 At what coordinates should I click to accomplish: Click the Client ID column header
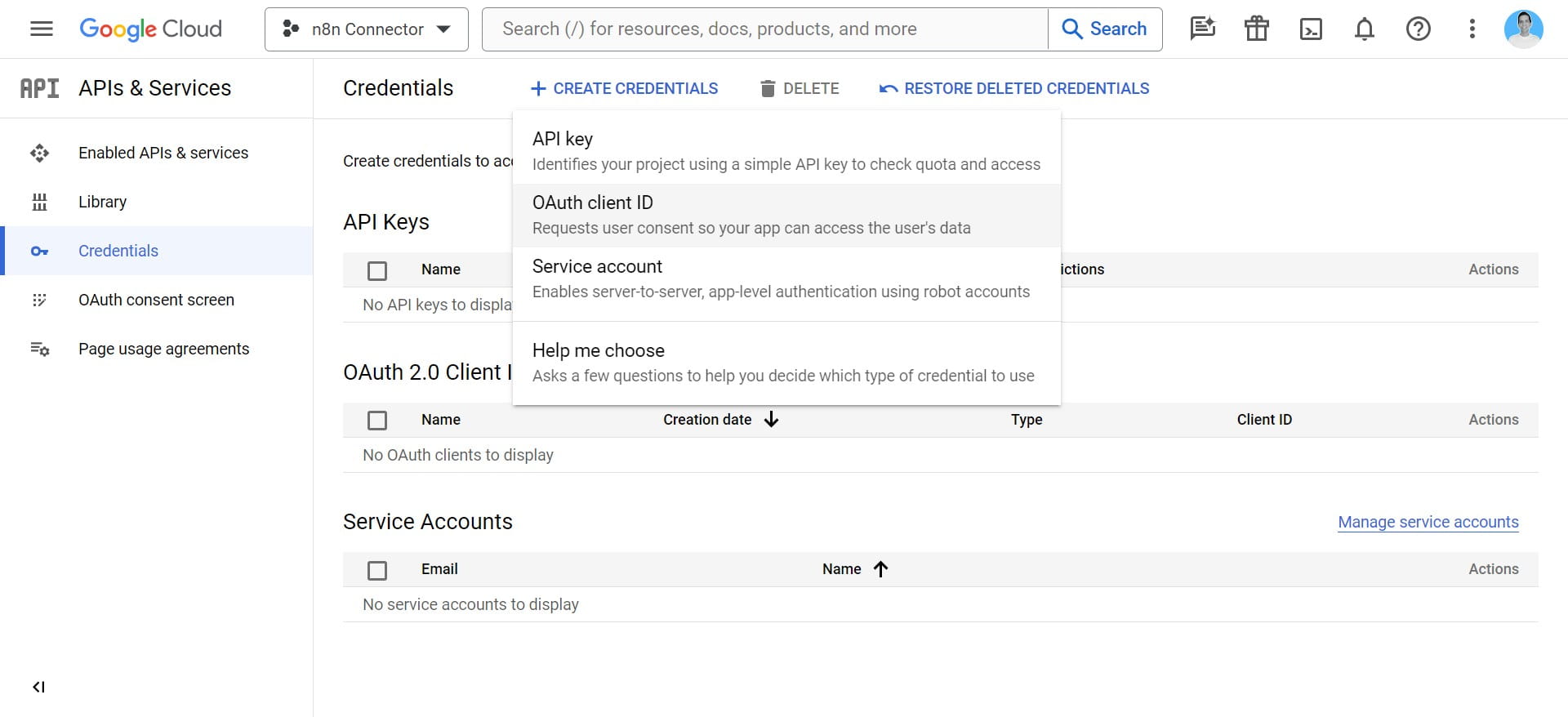1264,420
